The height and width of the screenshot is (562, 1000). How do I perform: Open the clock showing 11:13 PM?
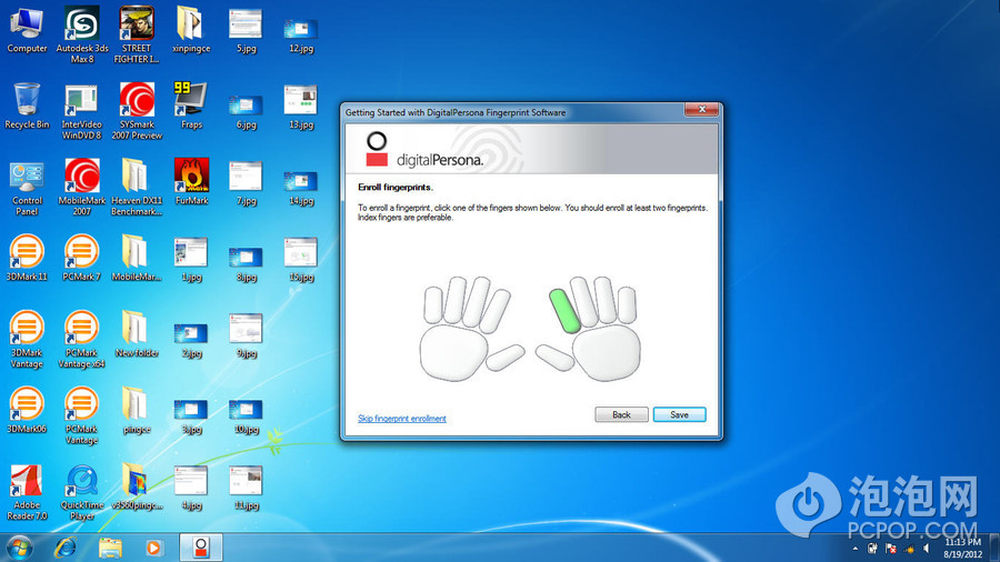click(x=962, y=548)
